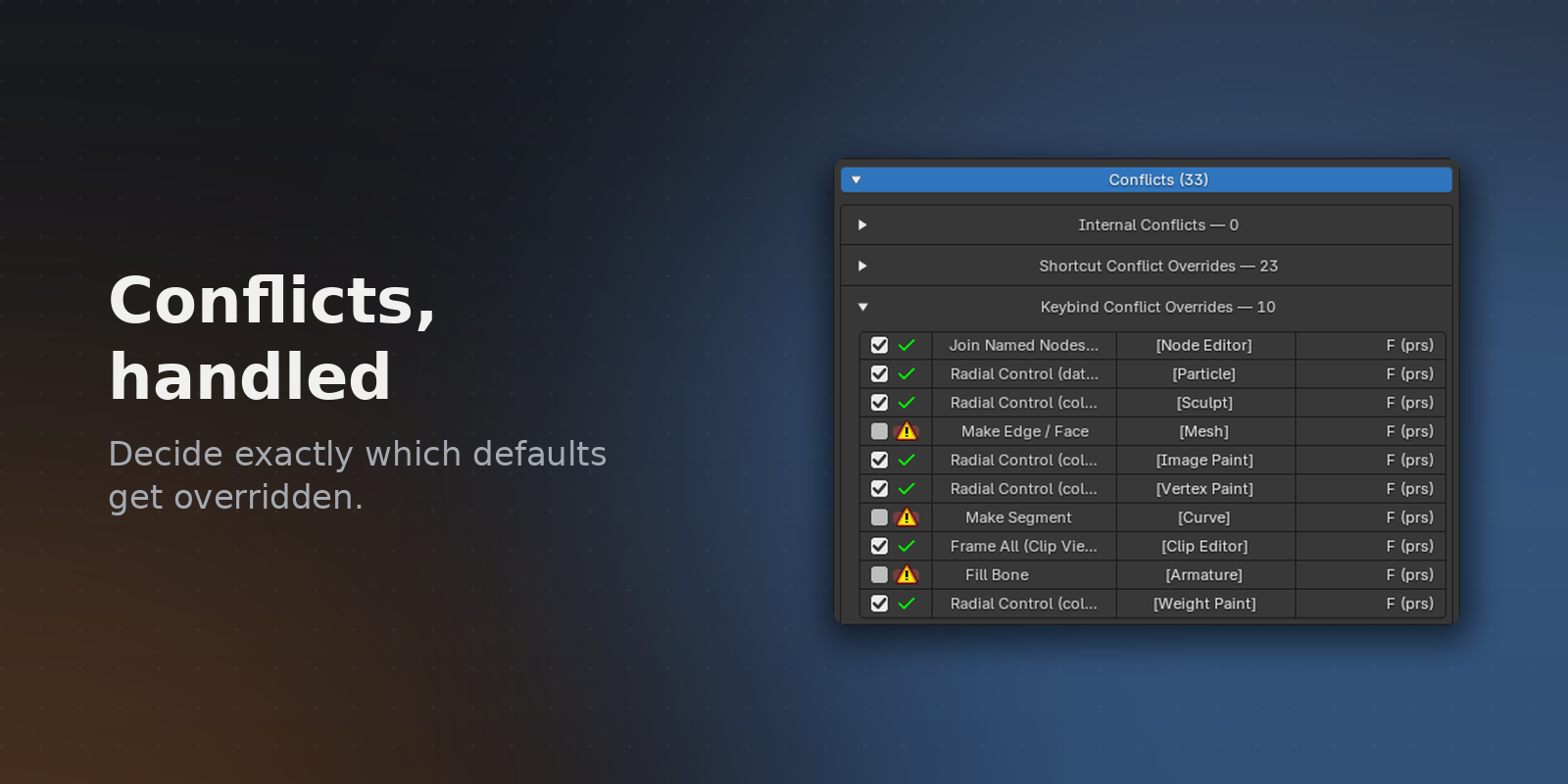Screen dimensions: 1568x784
Task: Toggle the Make Segment override checkbox
Action: [879, 517]
